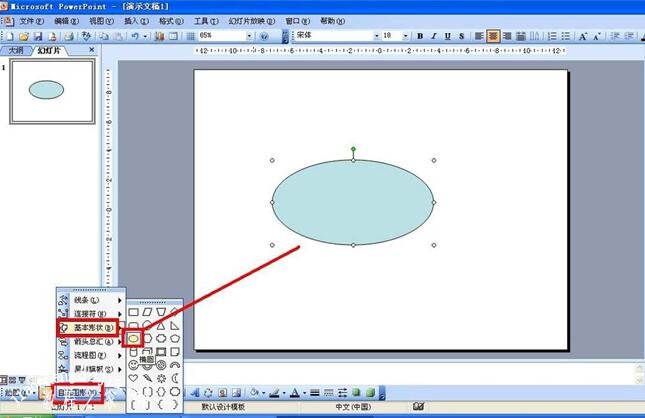
Task: Switch to the 大纲 outline tab
Action: point(16,51)
